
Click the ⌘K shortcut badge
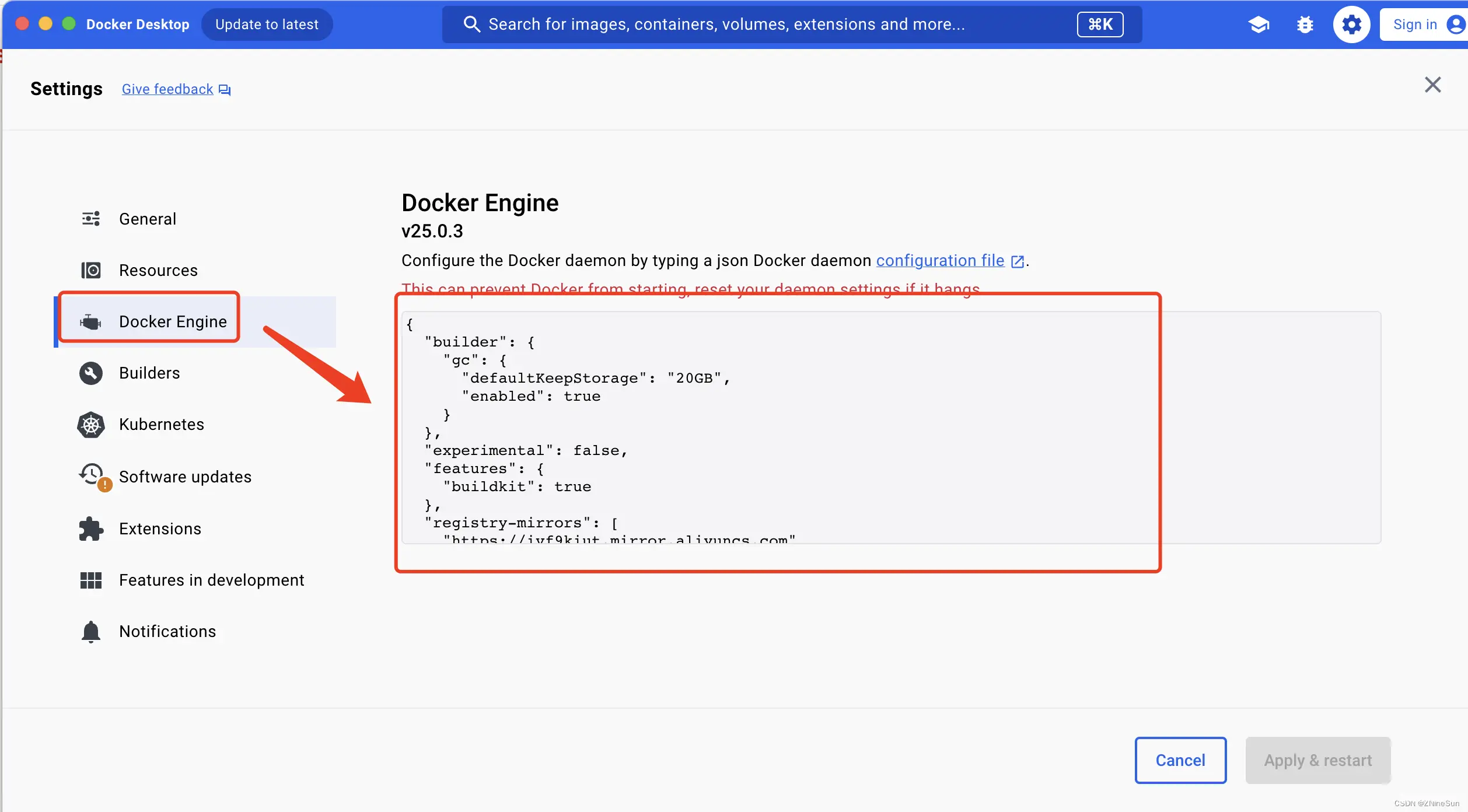click(x=1100, y=24)
